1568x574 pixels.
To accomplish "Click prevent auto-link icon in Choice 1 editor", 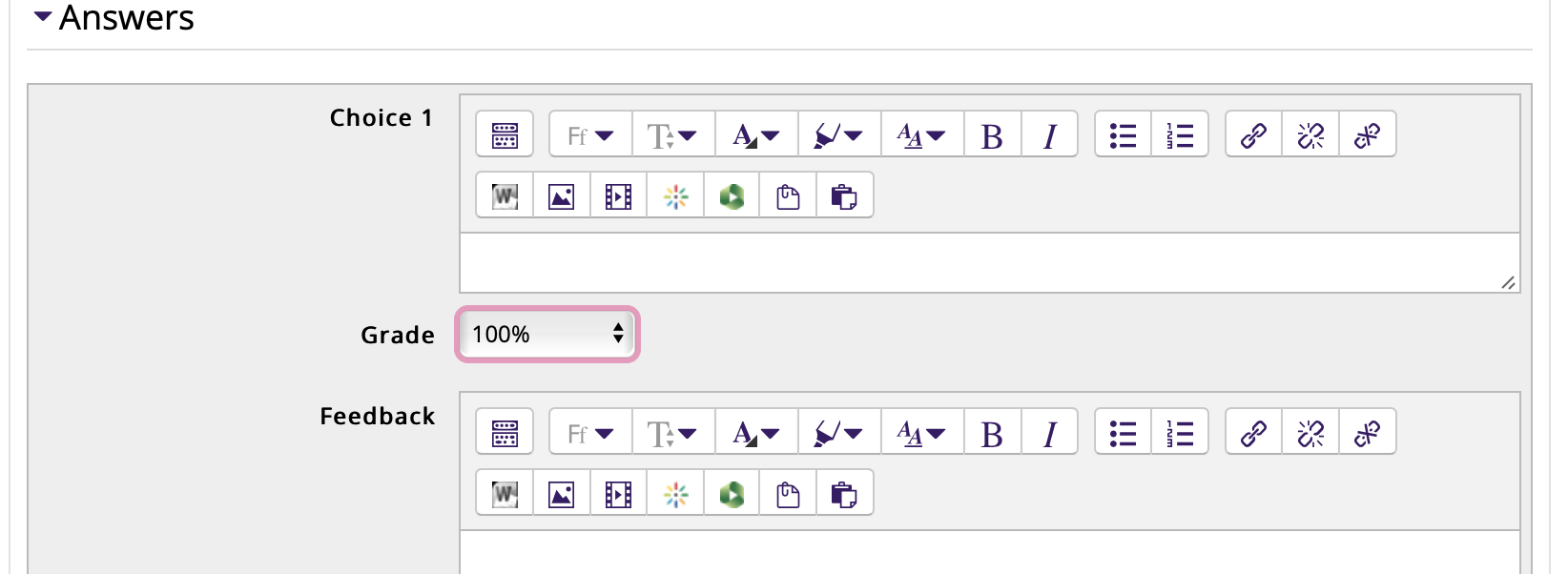I will click(x=1367, y=134).
